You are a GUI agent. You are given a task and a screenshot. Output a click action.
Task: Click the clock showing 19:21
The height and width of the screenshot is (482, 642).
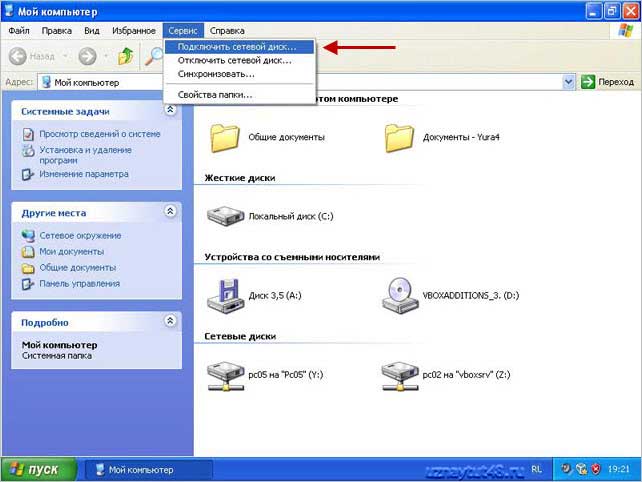(x=619, y=469)
